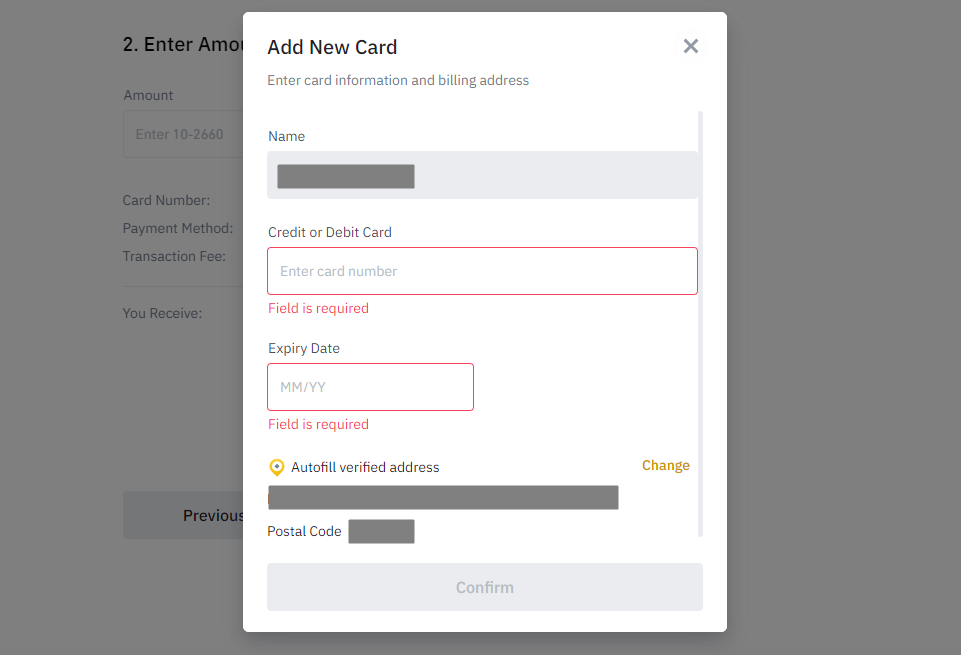Click the greyed-out Name field

(x=482, y=176)
